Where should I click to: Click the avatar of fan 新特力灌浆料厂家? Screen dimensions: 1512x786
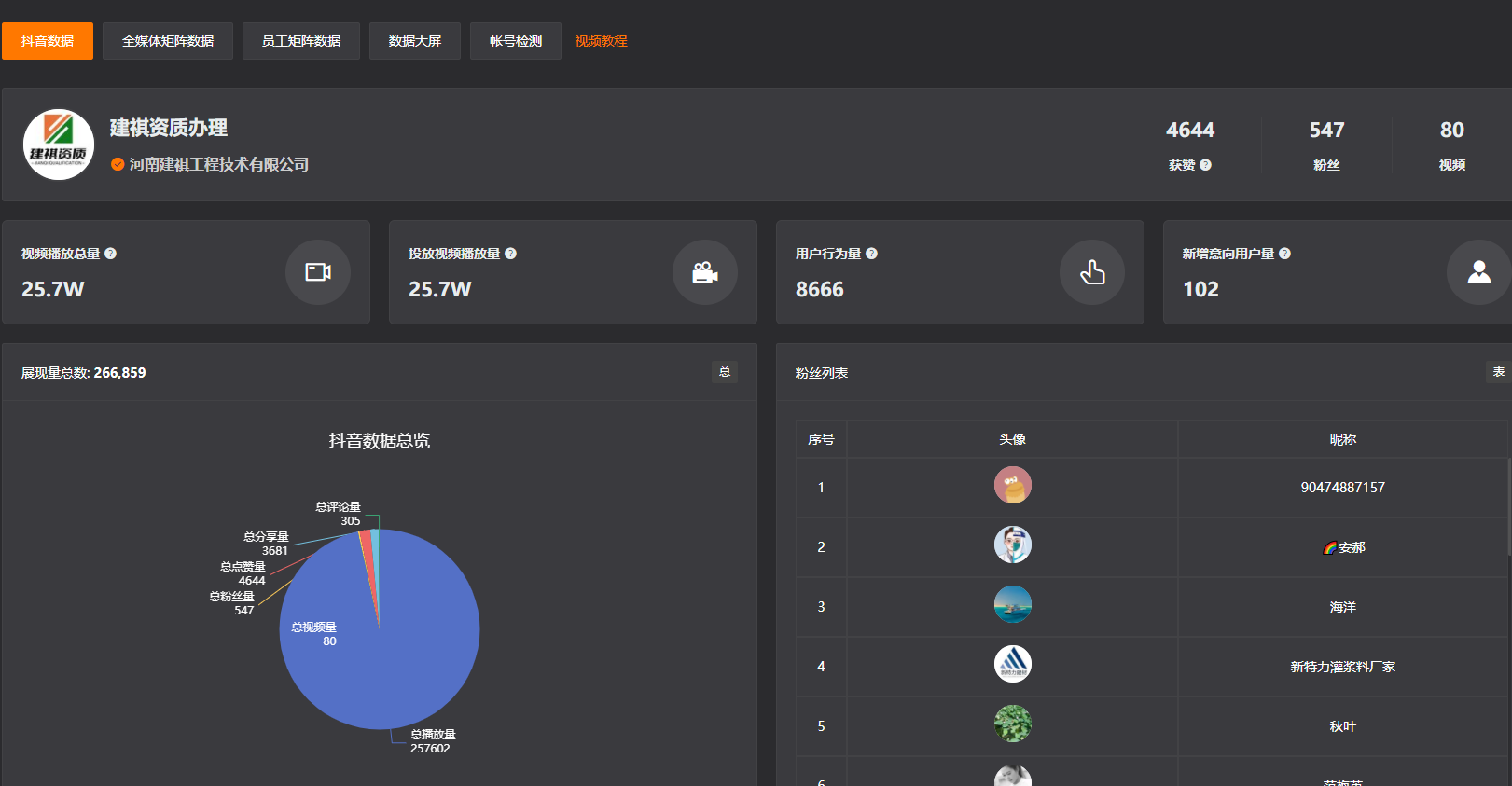1012,665
